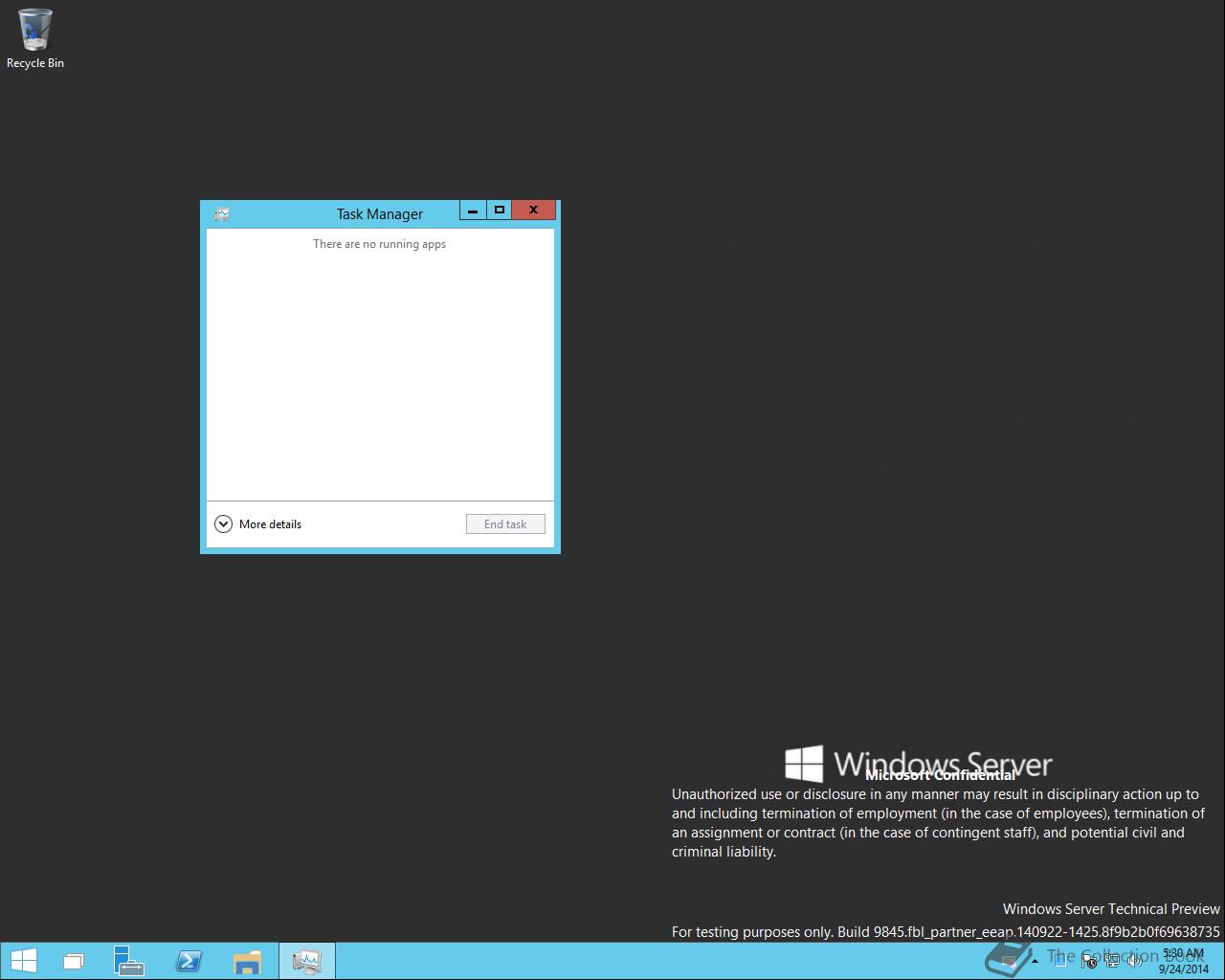Click the Task Manager title text

[x=380, y=214]
